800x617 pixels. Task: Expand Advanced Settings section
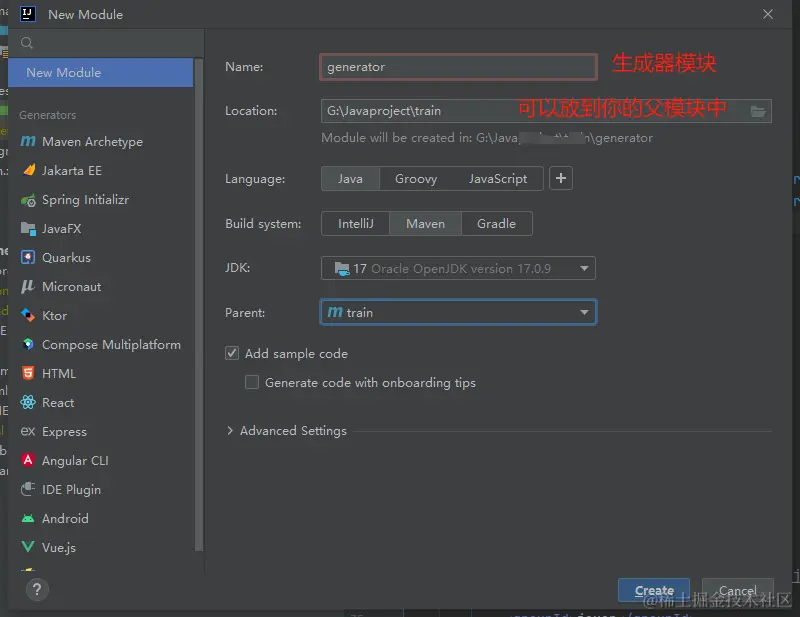[x=230, y=431]
